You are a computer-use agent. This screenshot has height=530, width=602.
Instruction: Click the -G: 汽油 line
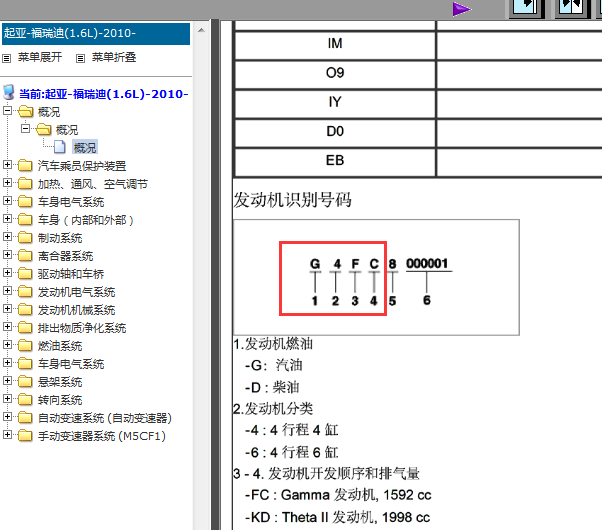pos(274,365)
